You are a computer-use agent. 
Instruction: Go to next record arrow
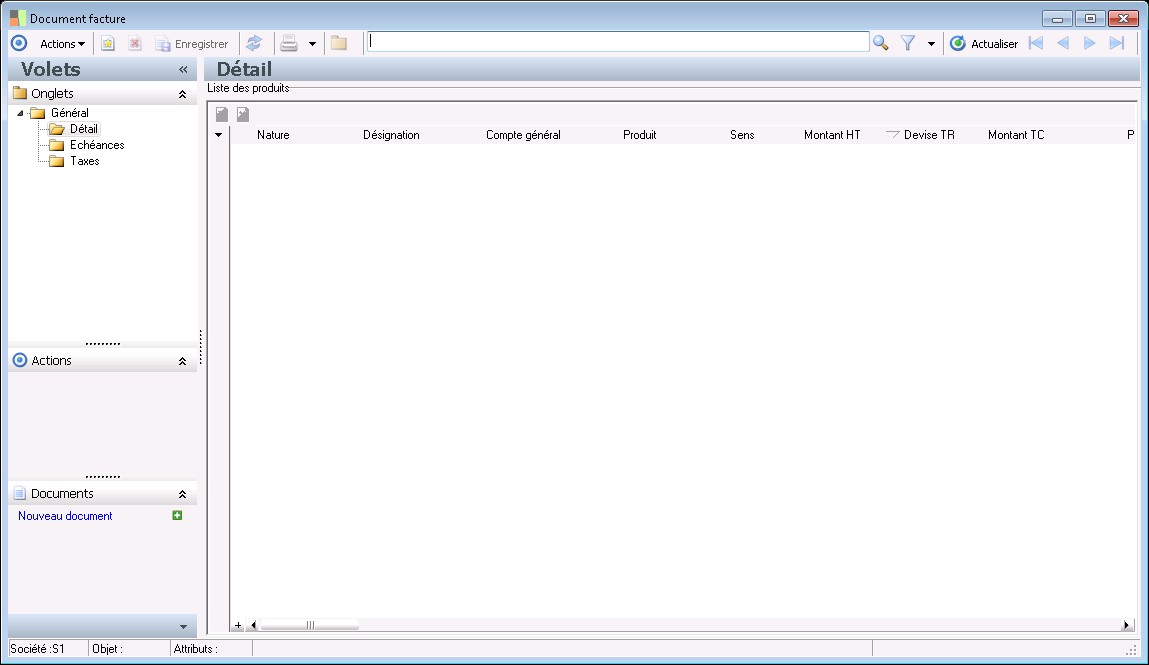tap(1090, 43)
